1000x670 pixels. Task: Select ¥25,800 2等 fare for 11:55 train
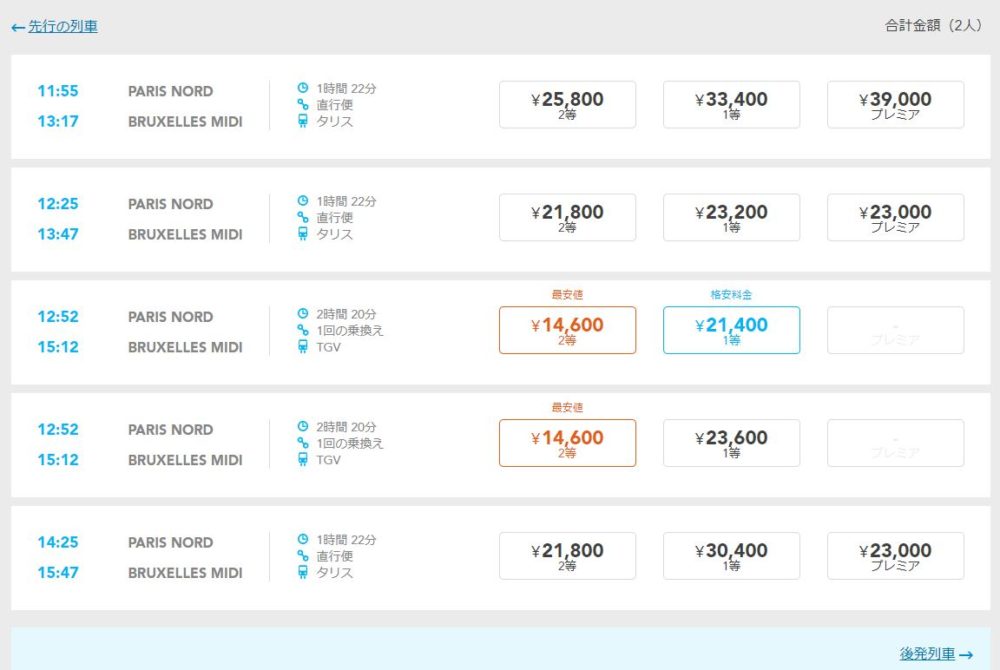click(x=567, y=104)
